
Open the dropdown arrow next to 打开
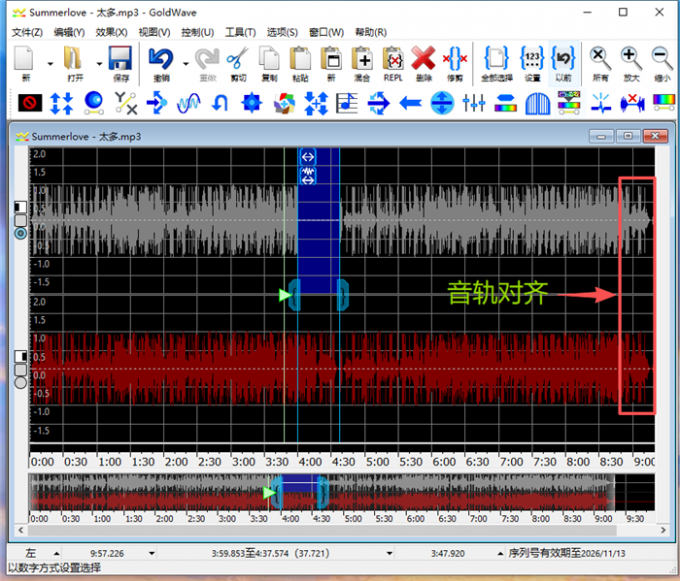(98, 64)
